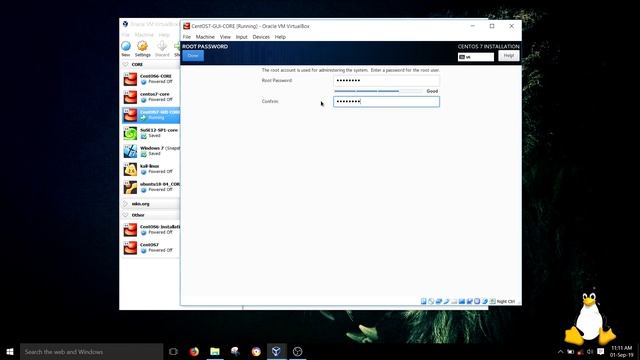
Task: Select the kali-linux virtual machine
Action: click(151, 169)
